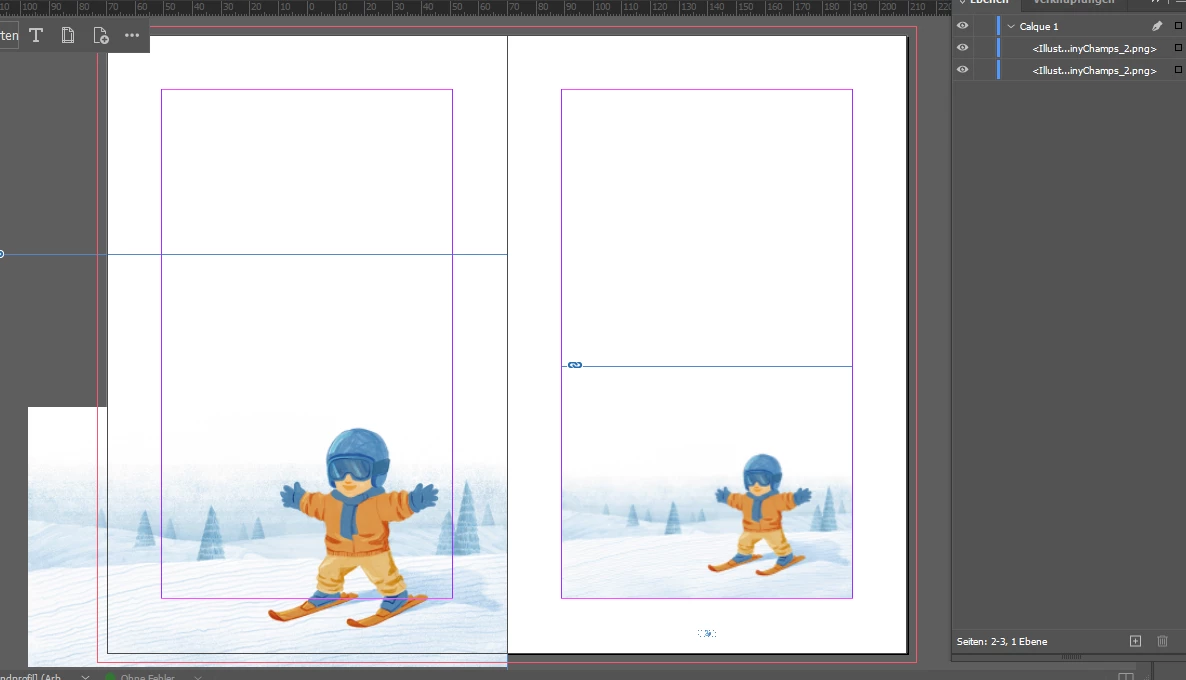This screenshot has width=1186, height=680.
Task: Switch to the Ebenen tab
Action: [989, 2]
